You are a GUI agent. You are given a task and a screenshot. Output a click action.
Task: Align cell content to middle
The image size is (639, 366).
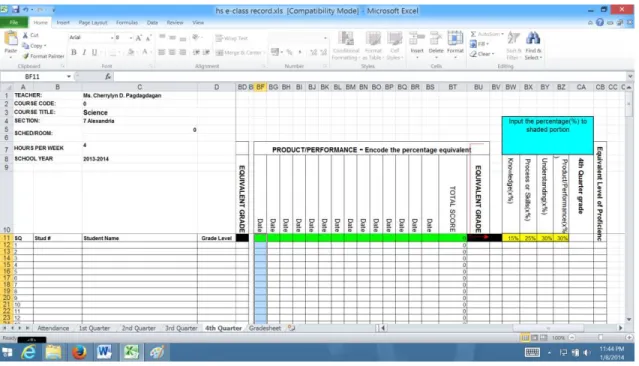172,37
